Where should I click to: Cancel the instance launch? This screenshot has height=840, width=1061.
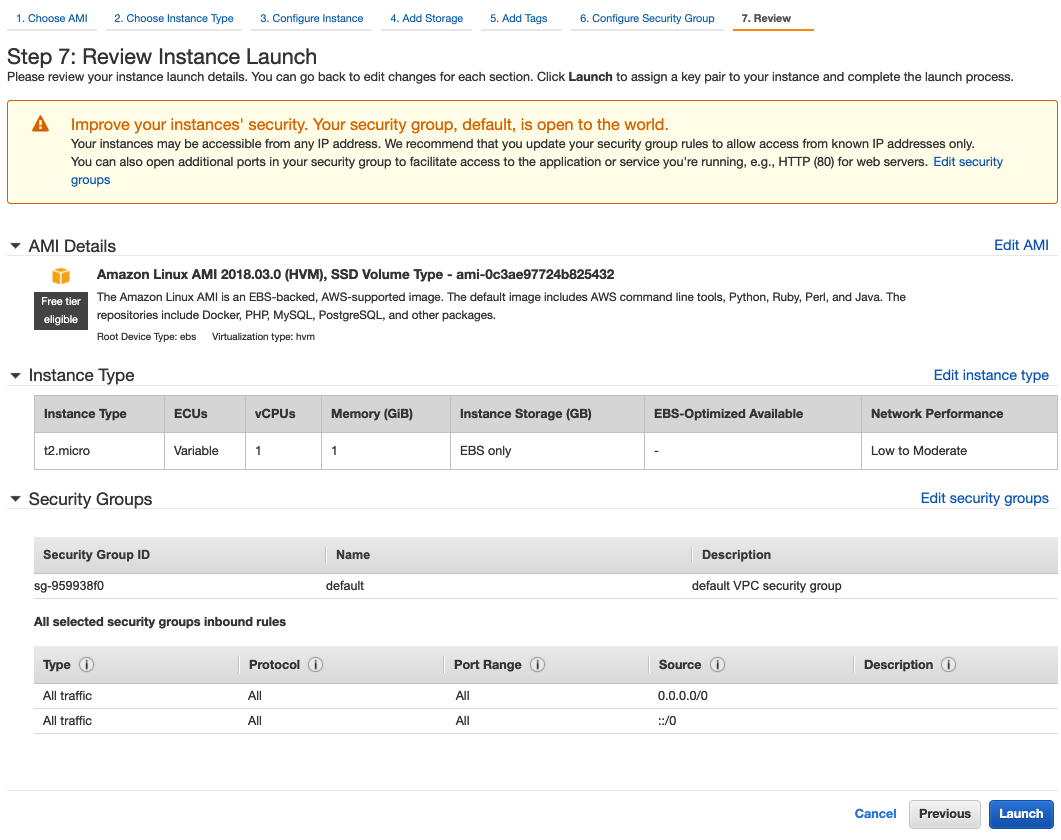click(x=875, y=814)
